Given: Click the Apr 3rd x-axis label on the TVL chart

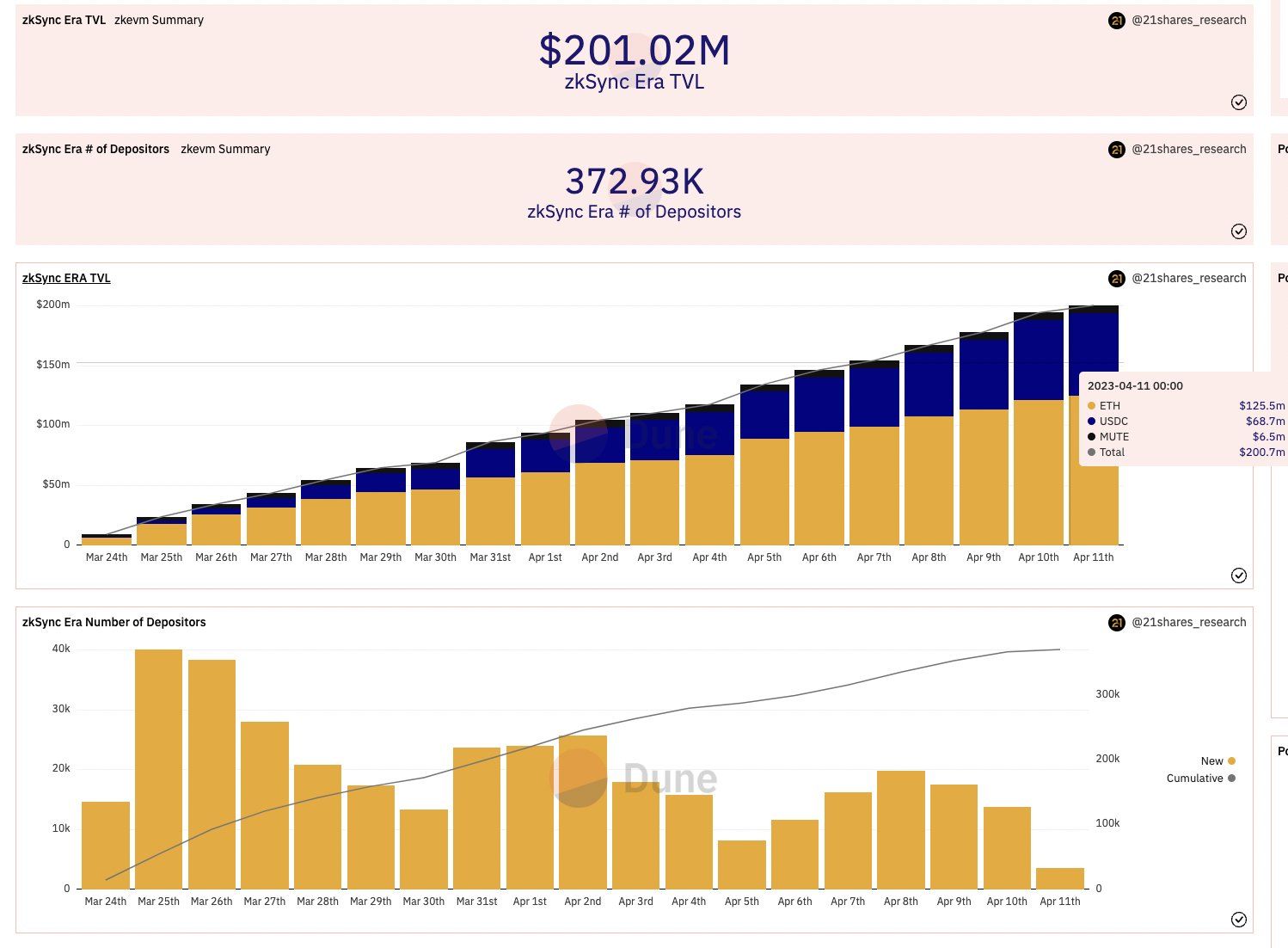Looking at the screenshot, I should (x=654, y=557).
